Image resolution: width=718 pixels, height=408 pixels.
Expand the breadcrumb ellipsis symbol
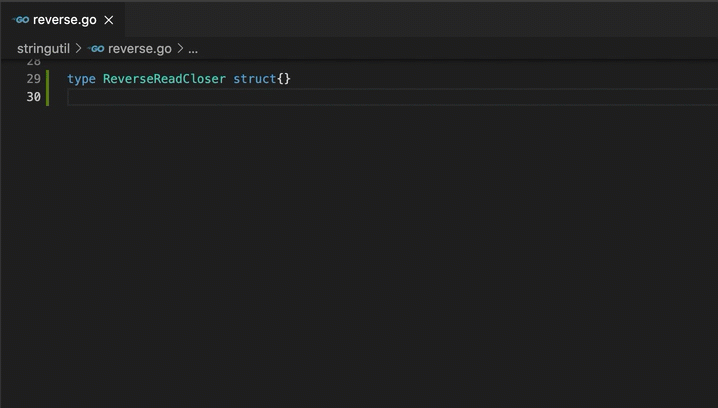pyautogui.click(x=193, y=48)
